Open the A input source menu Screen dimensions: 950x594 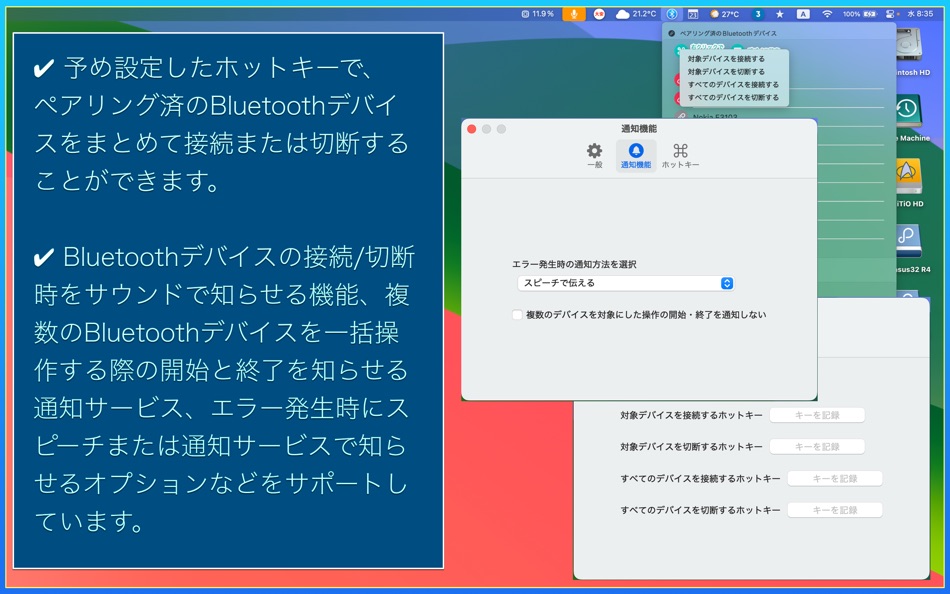pos(803,14)
